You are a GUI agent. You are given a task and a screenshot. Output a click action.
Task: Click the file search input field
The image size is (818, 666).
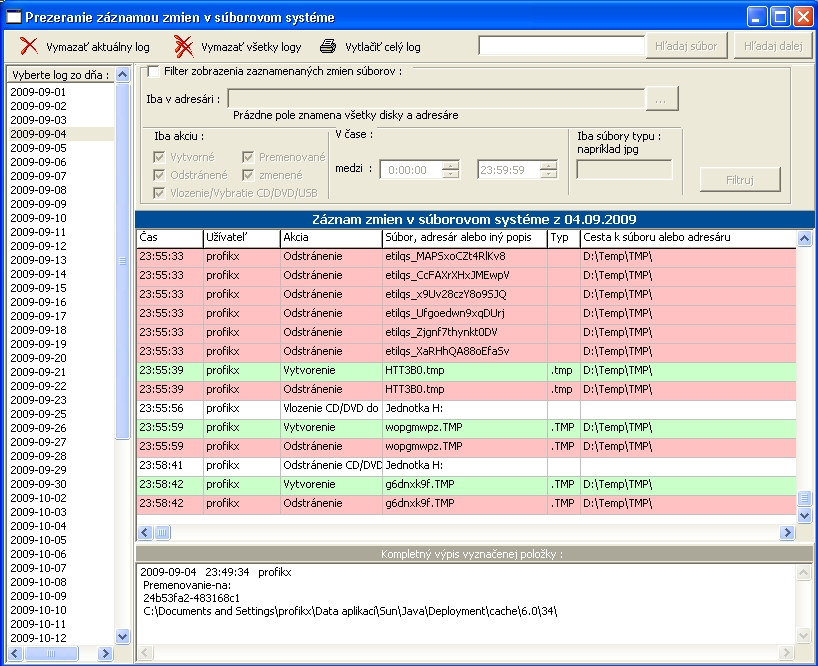tap(561, 46)
